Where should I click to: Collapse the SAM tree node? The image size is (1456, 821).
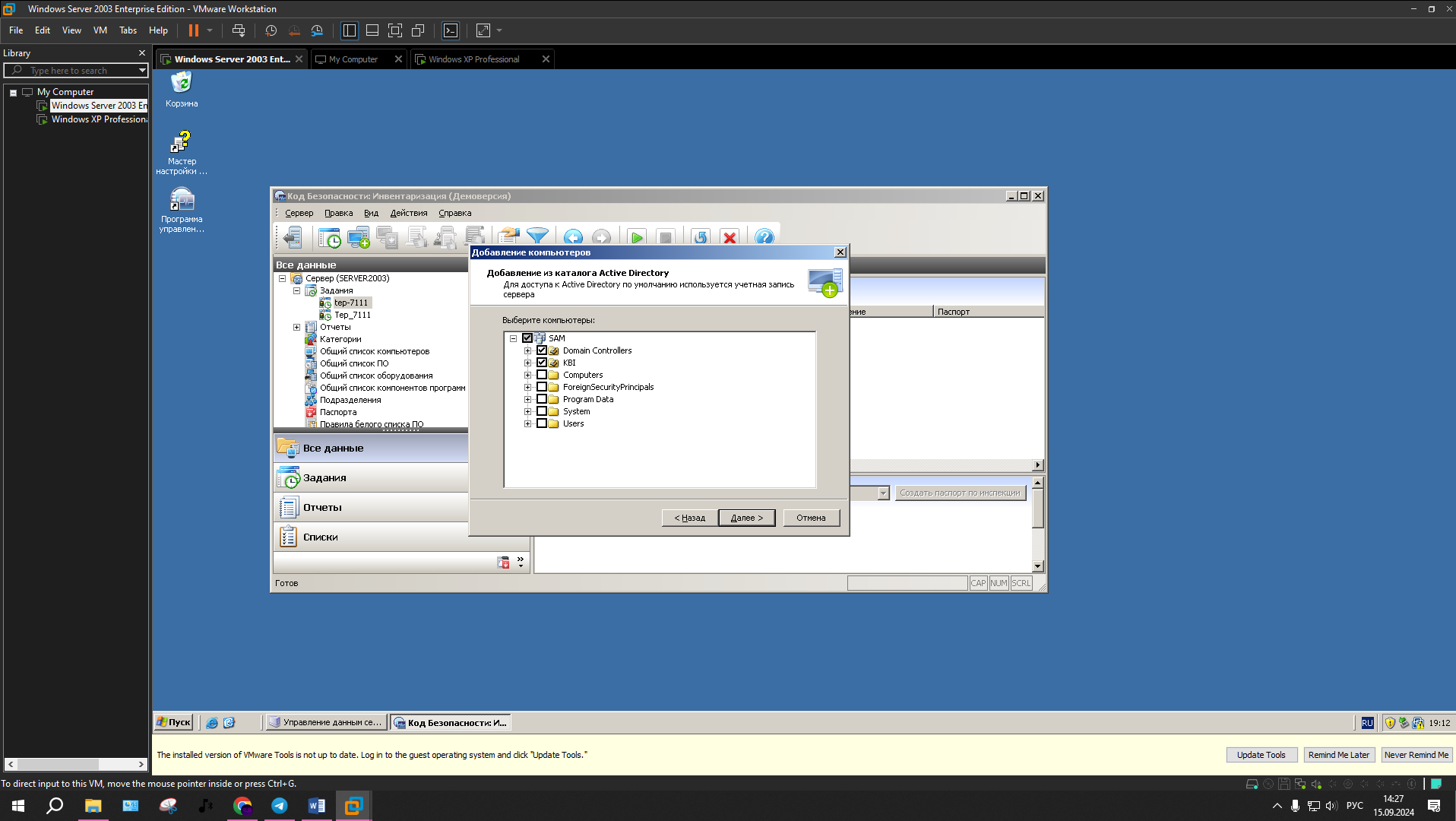tap(513, 338)
